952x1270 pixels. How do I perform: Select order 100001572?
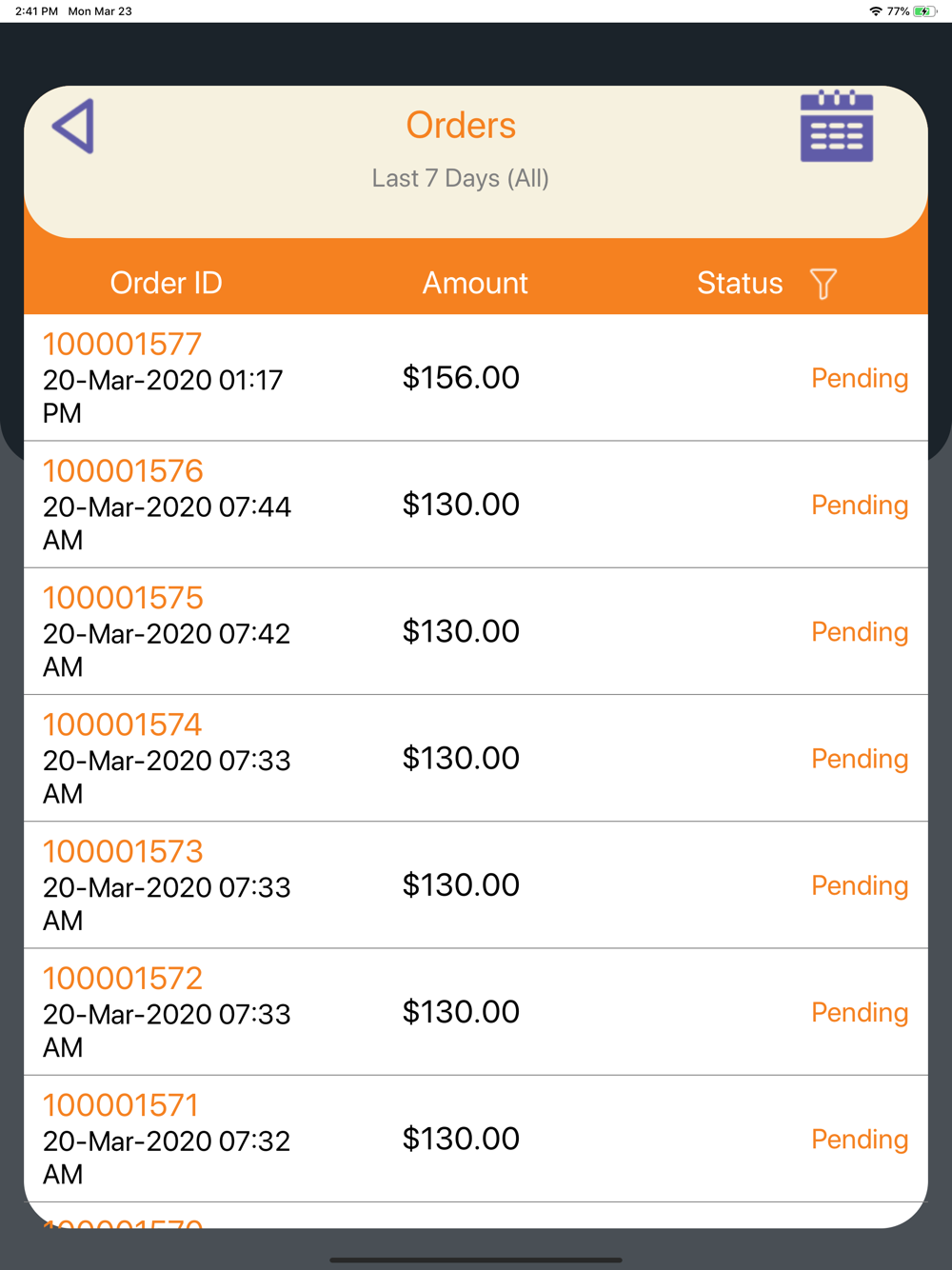(x=123, y=979)
